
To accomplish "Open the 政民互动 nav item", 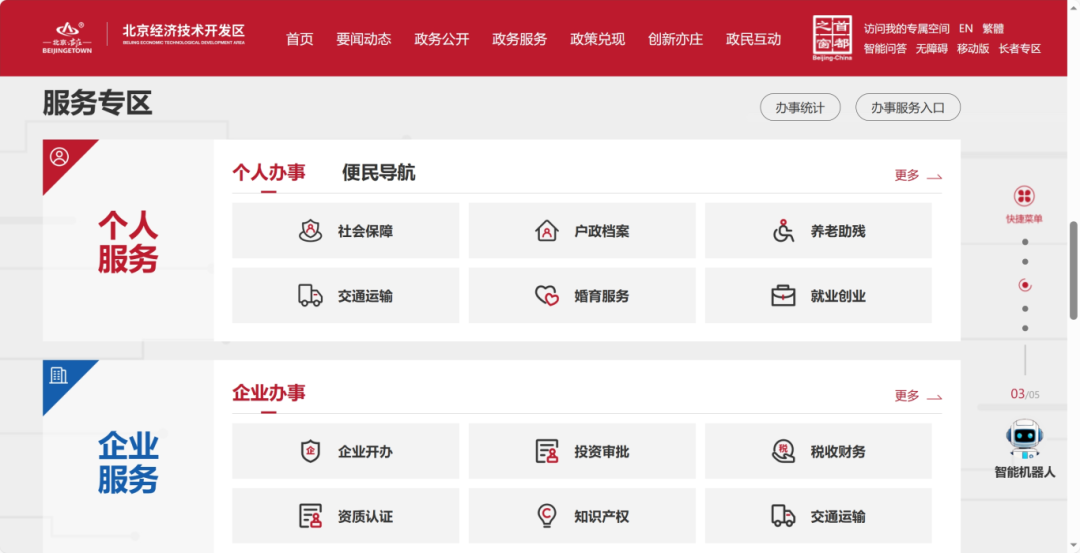I will tap(753, 39).
